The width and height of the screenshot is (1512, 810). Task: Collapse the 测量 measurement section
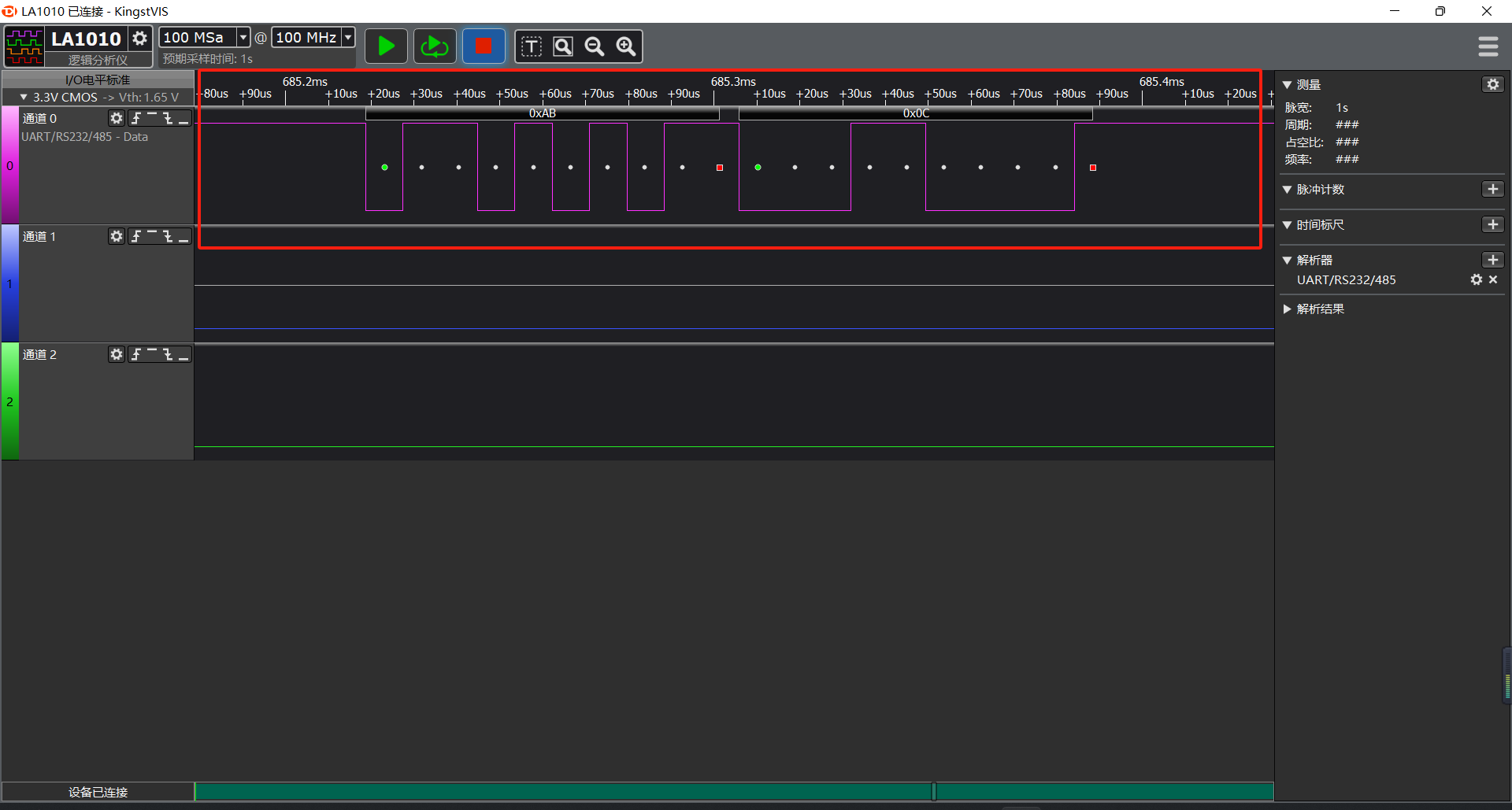[1287, 85]
